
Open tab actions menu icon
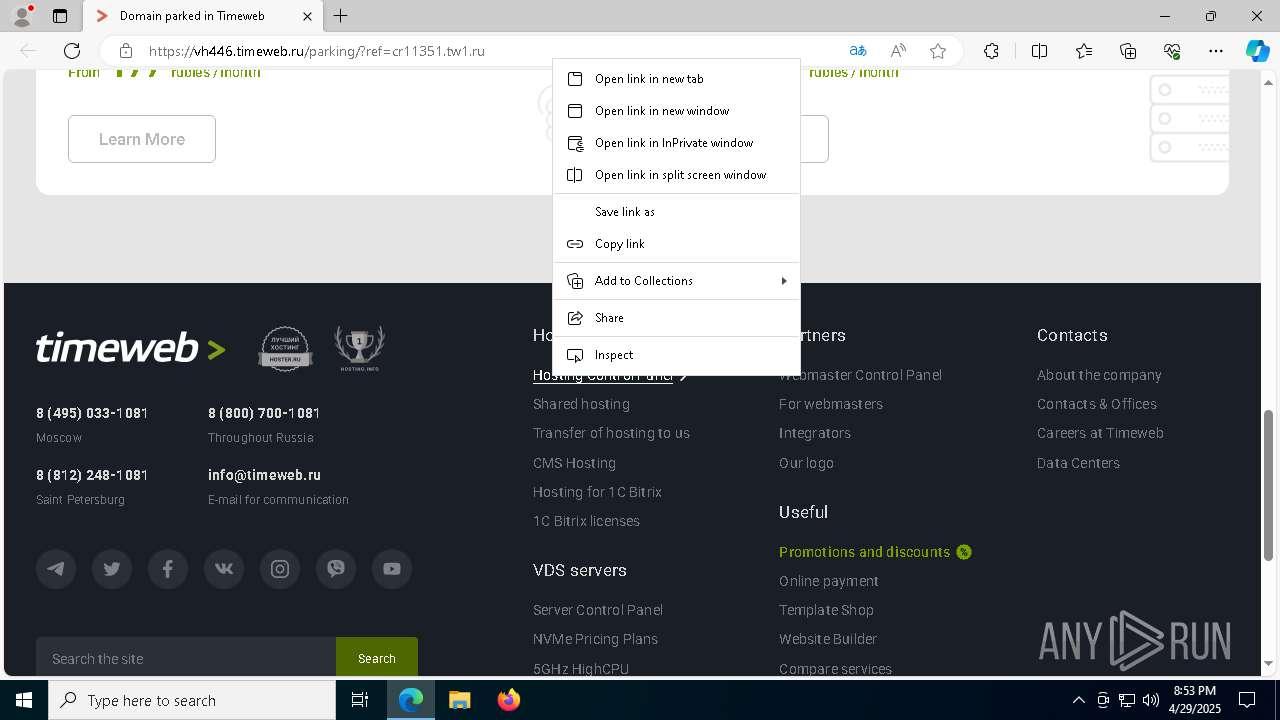tap(60, 16)
